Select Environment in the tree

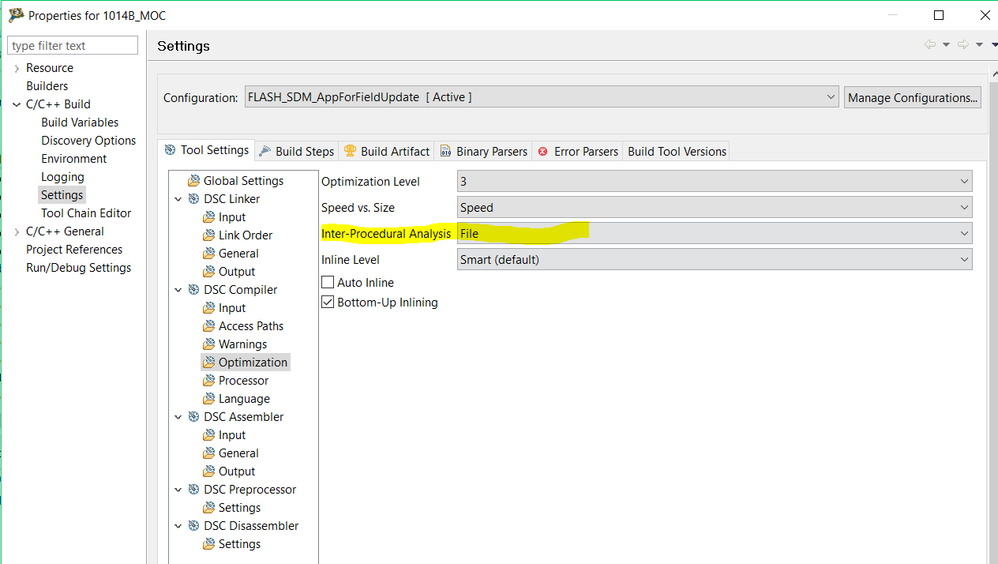pos(74,159)
